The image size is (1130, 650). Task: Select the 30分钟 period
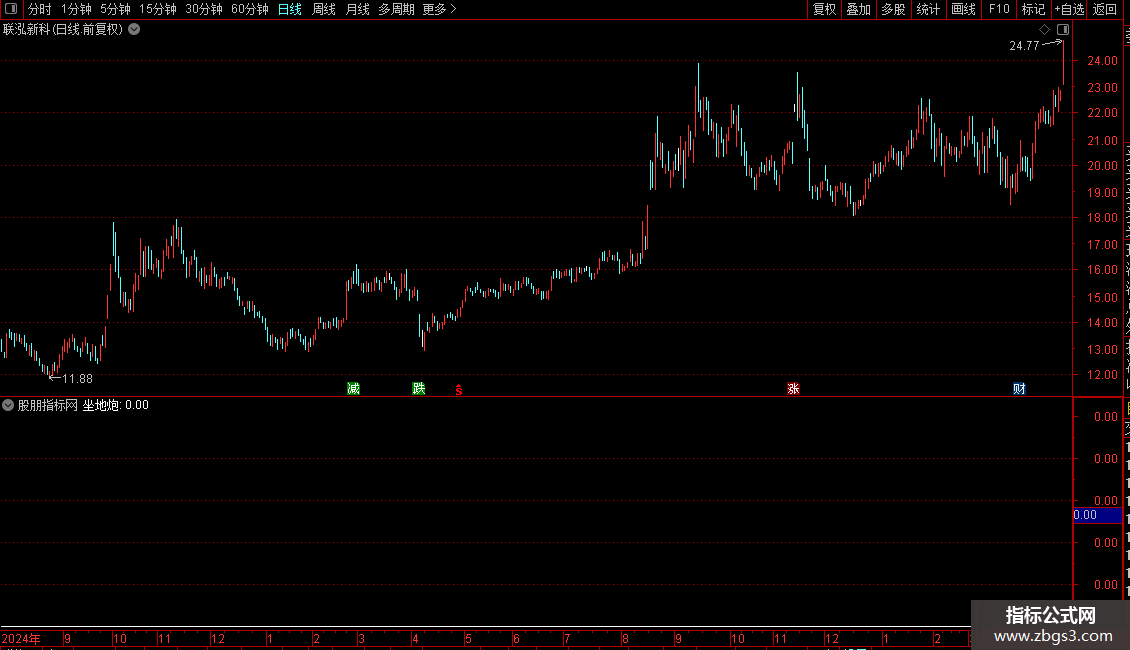click(204, 9)
